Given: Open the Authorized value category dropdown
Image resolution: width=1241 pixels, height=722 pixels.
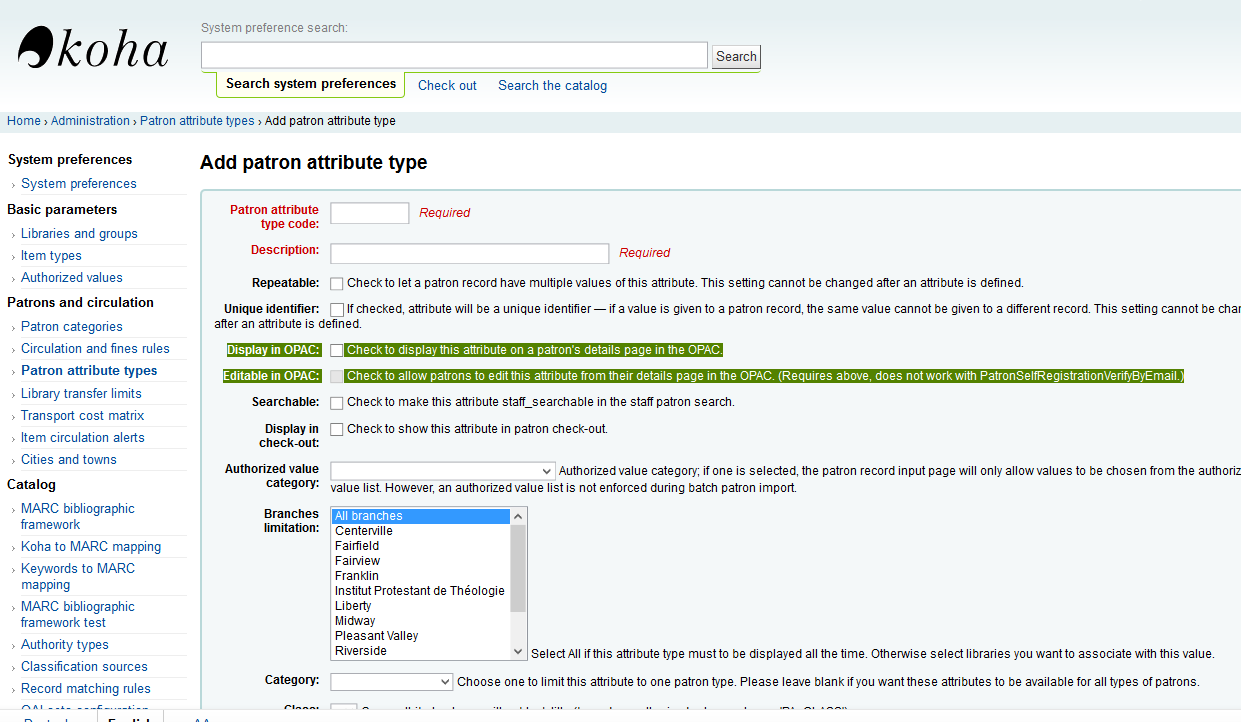Looking at the screenshot, I should tap(443, 471).
